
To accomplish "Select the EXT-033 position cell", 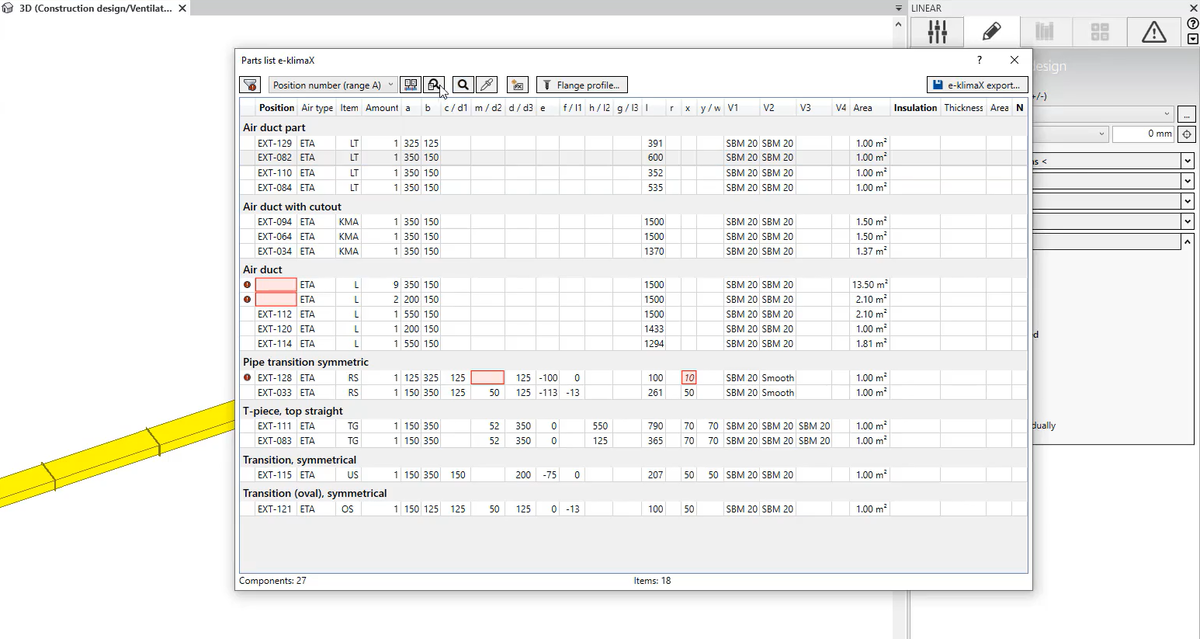I will (275, 393).
